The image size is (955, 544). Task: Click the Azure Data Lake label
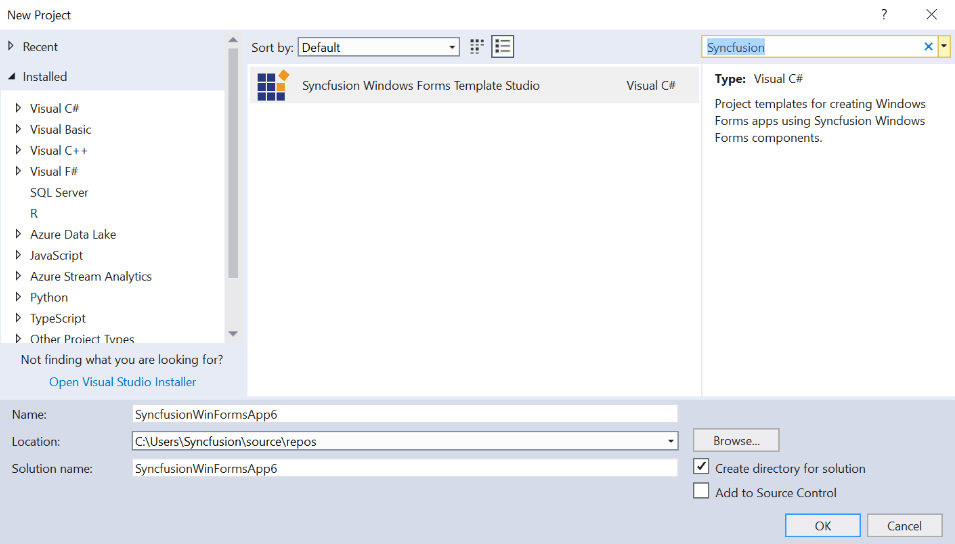[73, 234]
